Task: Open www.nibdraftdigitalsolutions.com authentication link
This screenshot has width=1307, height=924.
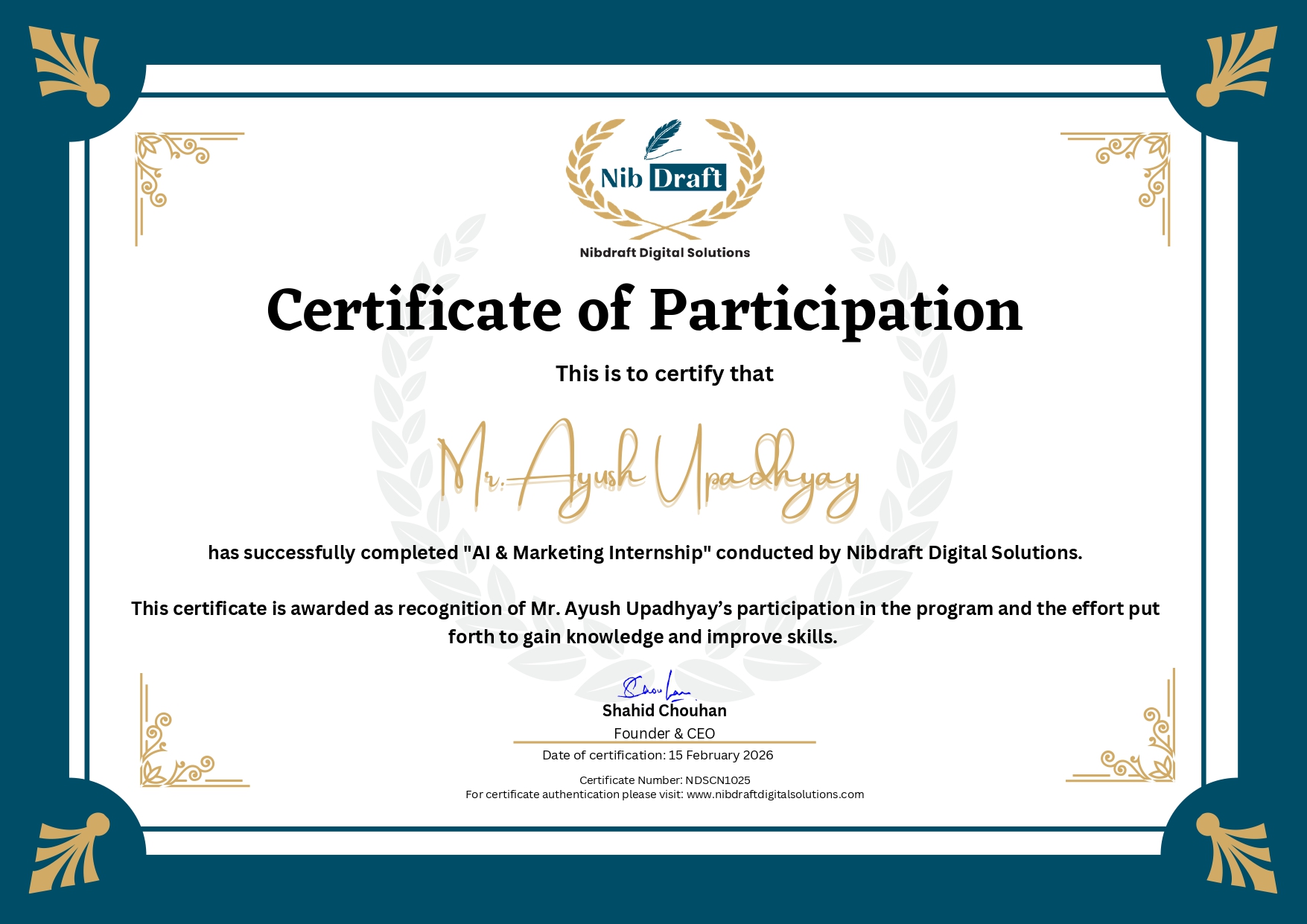Action: point(775,794)
